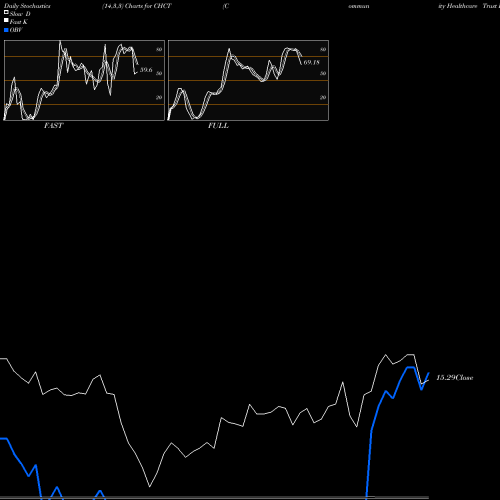500x500 pixels.
Task: Click the 50 axis label in the FAST chart
Action: pos(159,73)
